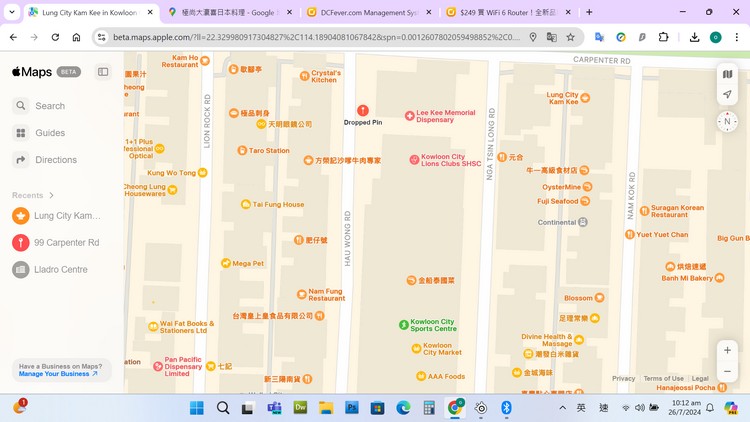This screenshot has width=750, height=422.
Task: Select the Fuji Seafood marker
Action: [585, 201]
